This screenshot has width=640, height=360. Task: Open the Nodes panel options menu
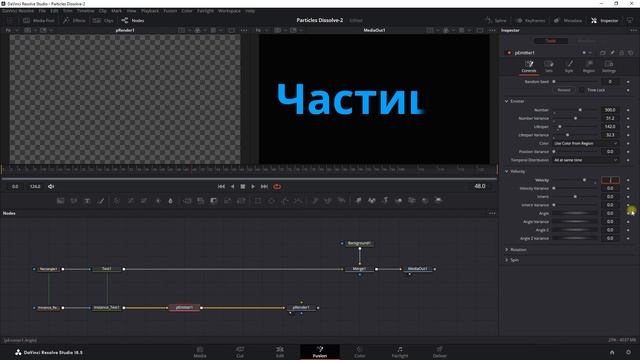point(492,213)
